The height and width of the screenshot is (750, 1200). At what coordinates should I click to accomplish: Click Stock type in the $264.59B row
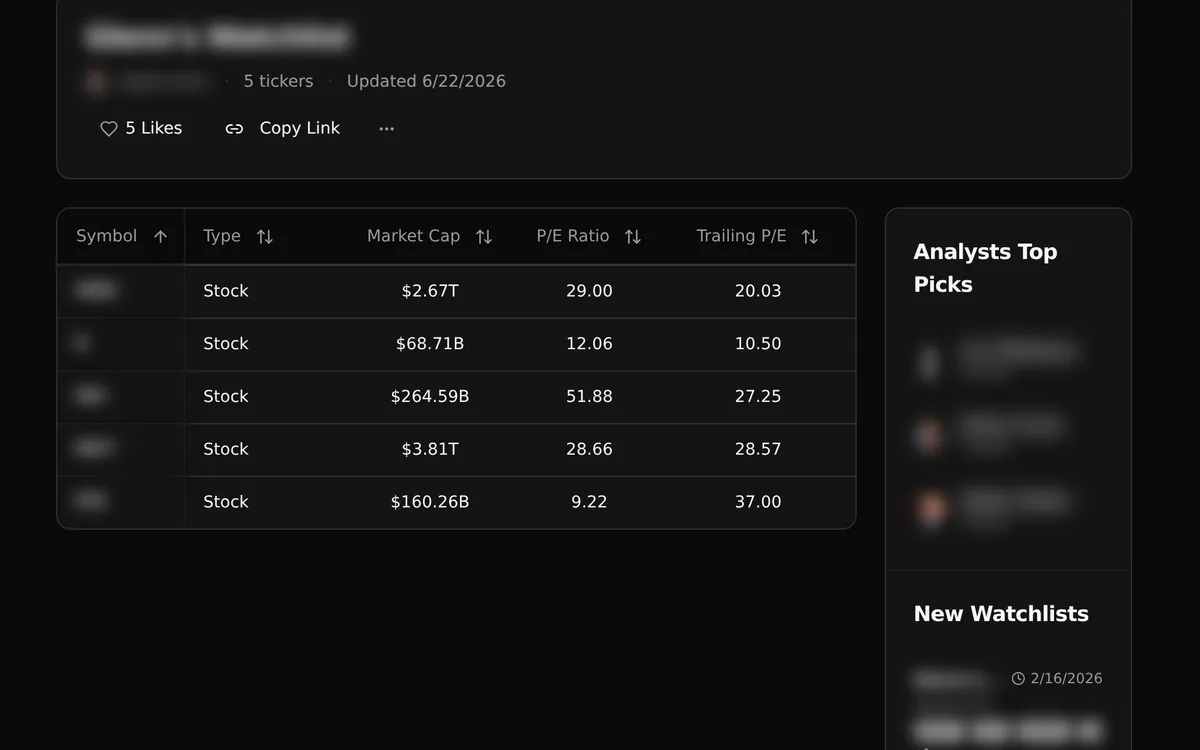pos(226,397)
